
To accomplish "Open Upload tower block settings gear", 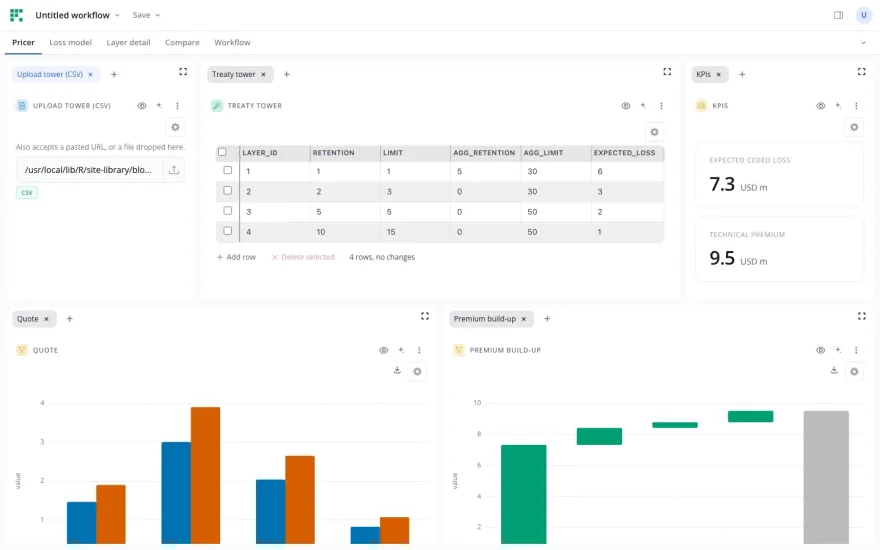I will click(175, 127).
